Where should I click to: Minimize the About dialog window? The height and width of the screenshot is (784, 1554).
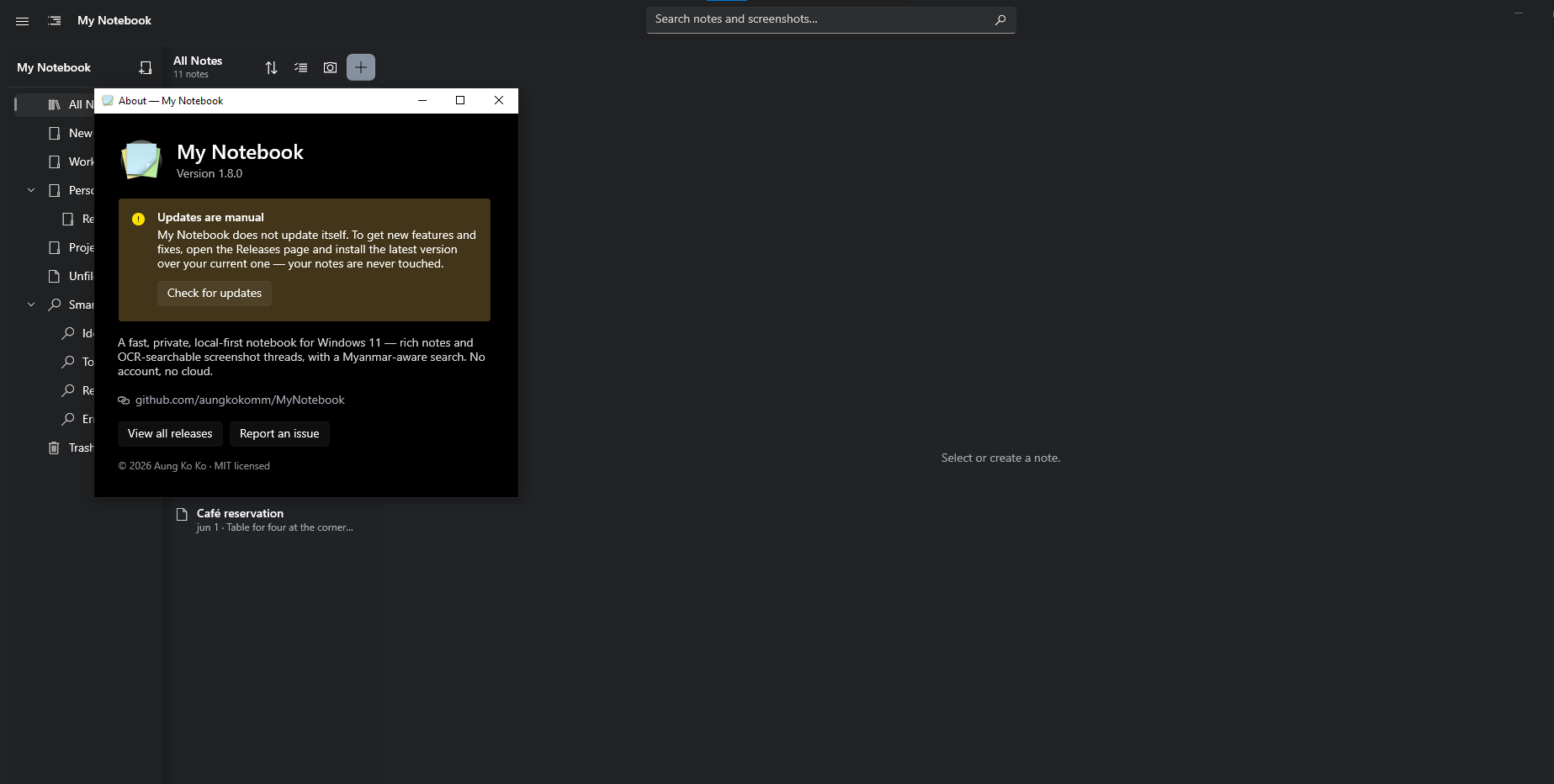422,100
